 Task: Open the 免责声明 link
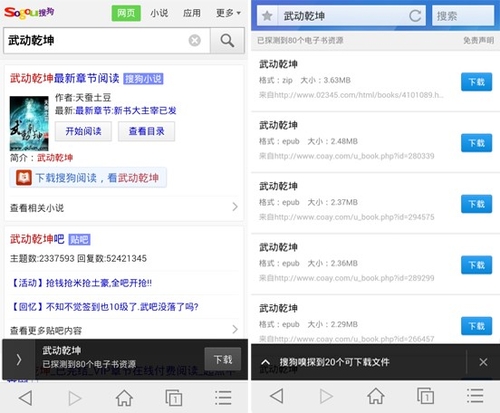point(478,41)
